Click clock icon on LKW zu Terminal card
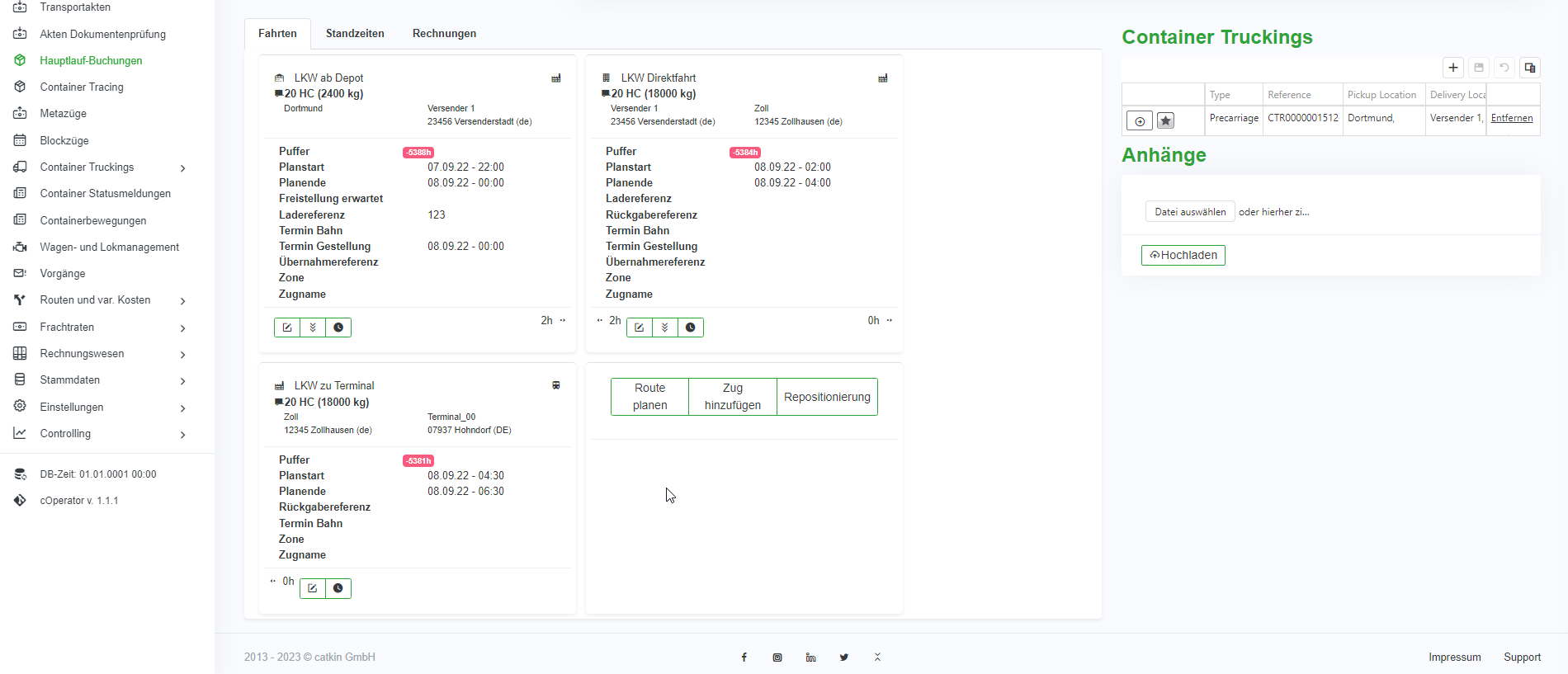Image resolution: width=1568 pixels, height=674 pixels. point(338,588)
